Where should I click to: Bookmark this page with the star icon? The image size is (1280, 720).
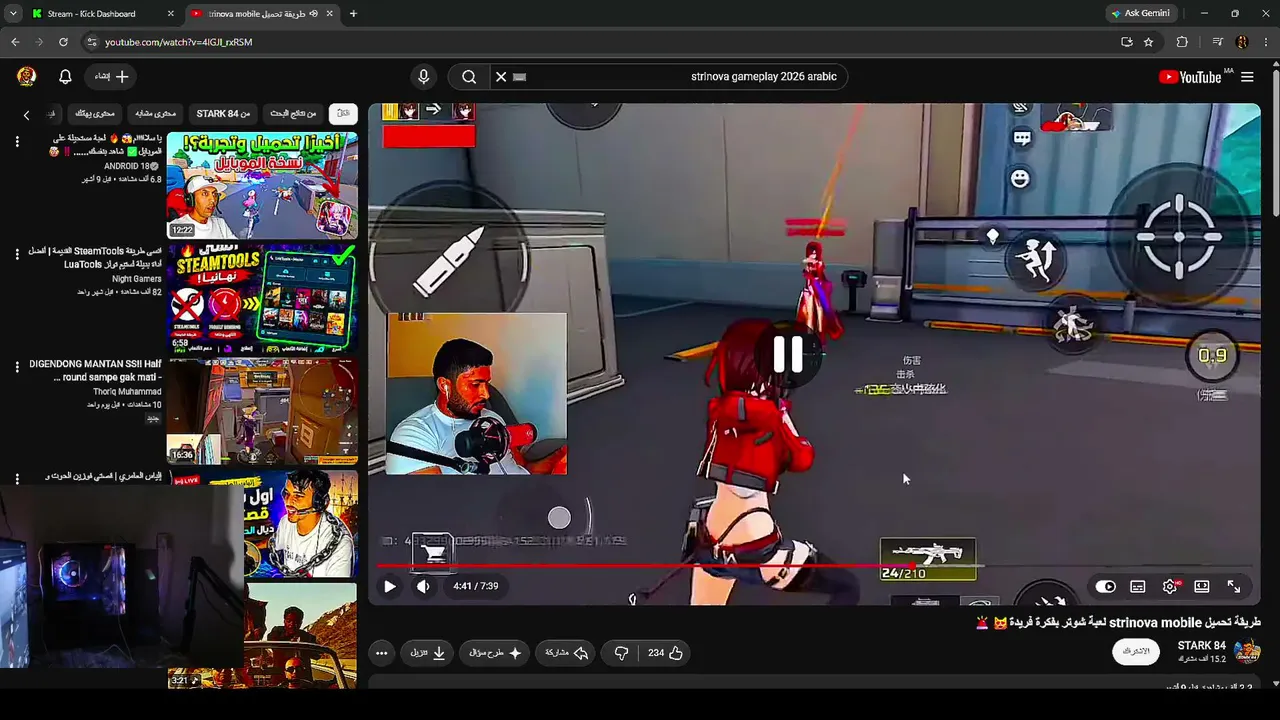pos(1149,42)
